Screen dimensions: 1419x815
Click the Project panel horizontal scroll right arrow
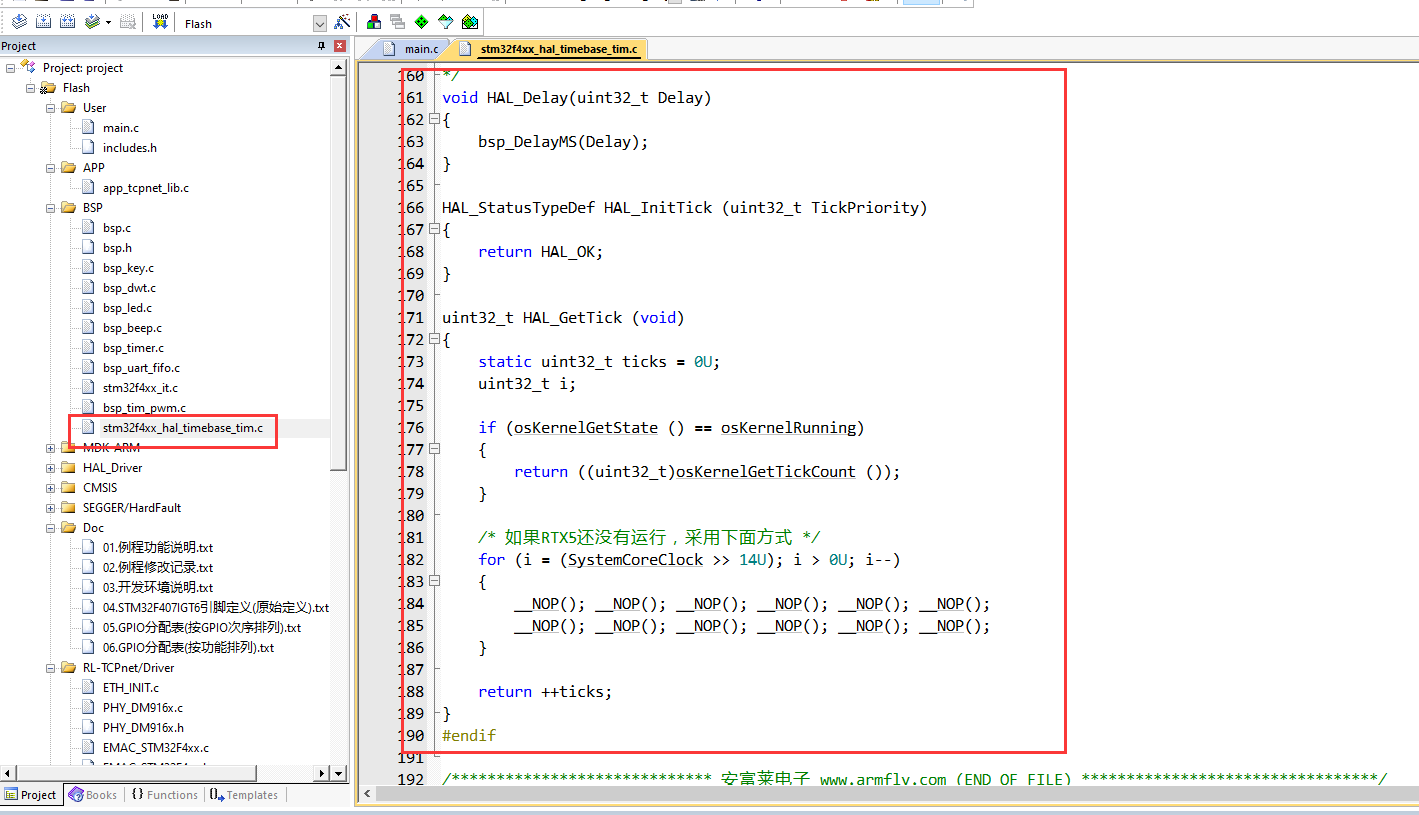(x=323, y=773)
